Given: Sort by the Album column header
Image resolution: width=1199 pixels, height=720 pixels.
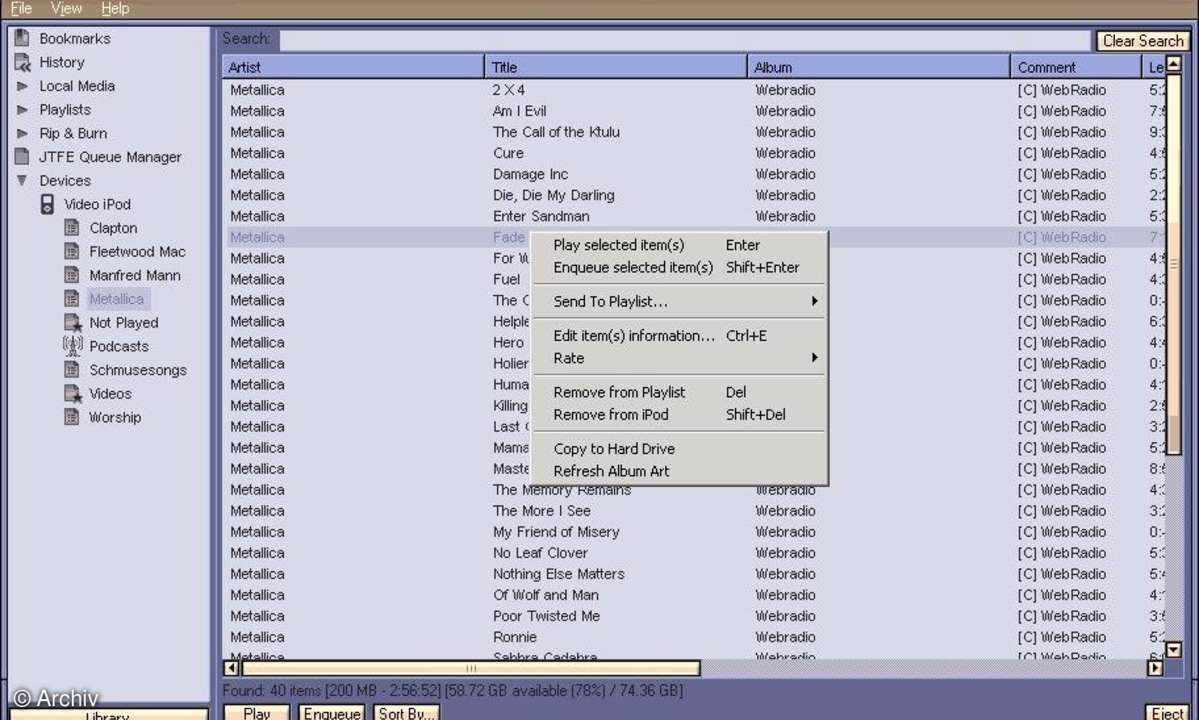Looking at the screenshot, I should pyautogui.click(x=879, y=67).
